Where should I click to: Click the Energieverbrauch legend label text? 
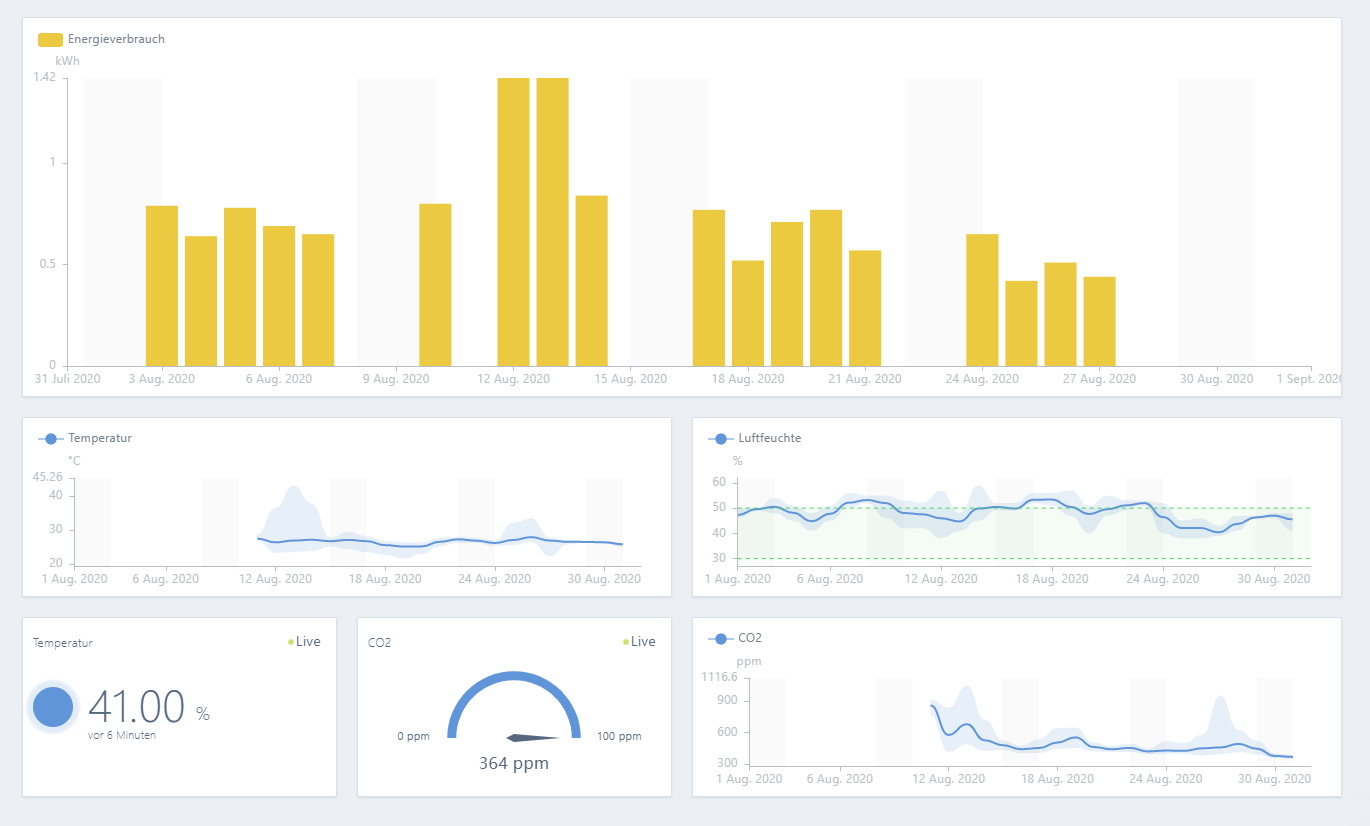tap(116, 40)
